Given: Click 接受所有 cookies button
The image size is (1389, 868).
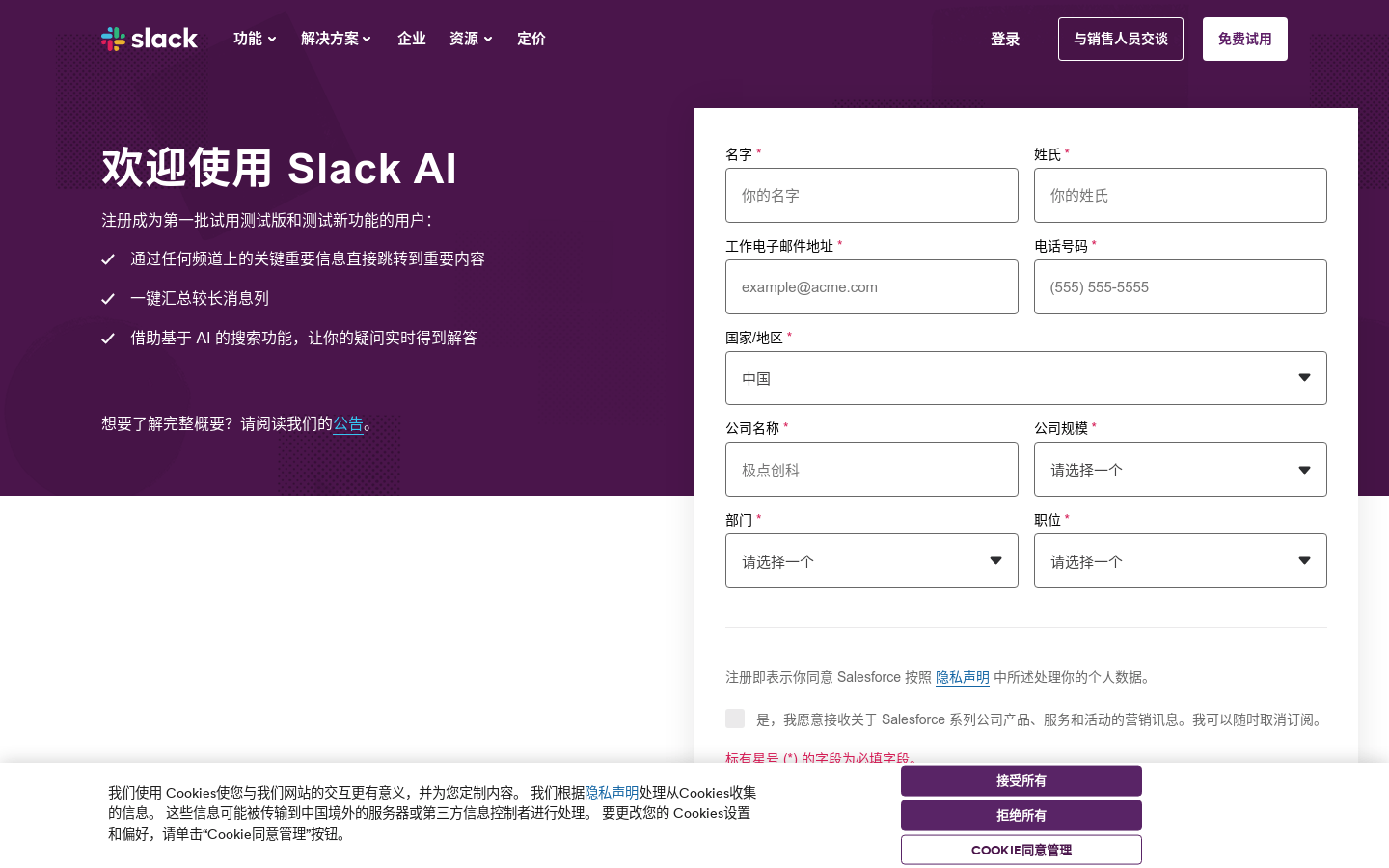Looking at the screenshot, I should 1021,781.
